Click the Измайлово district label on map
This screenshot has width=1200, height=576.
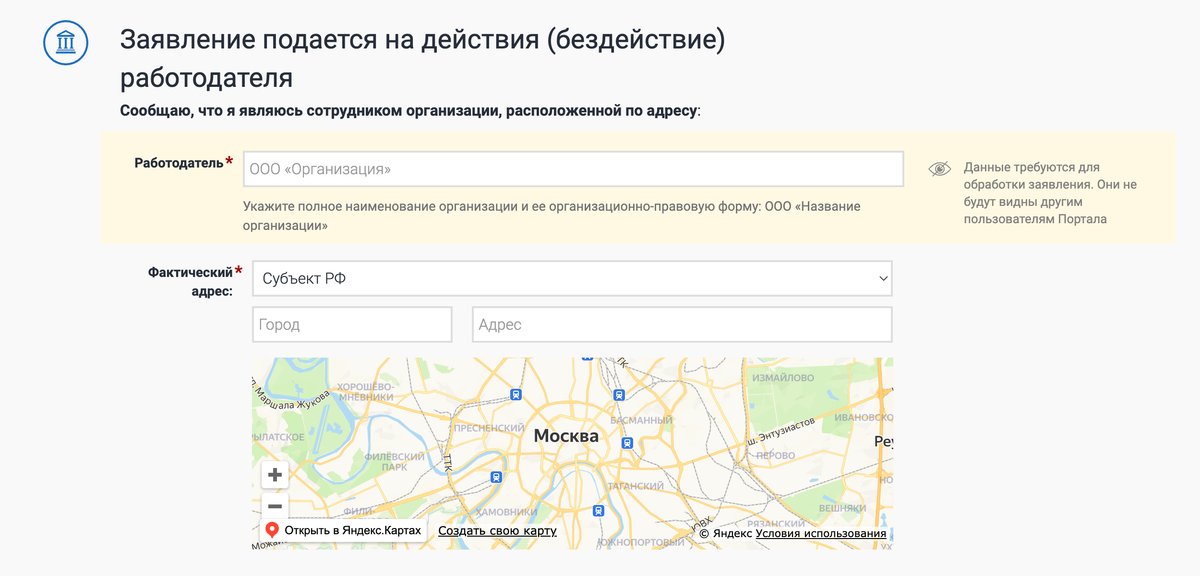click(x=783, y=378)
